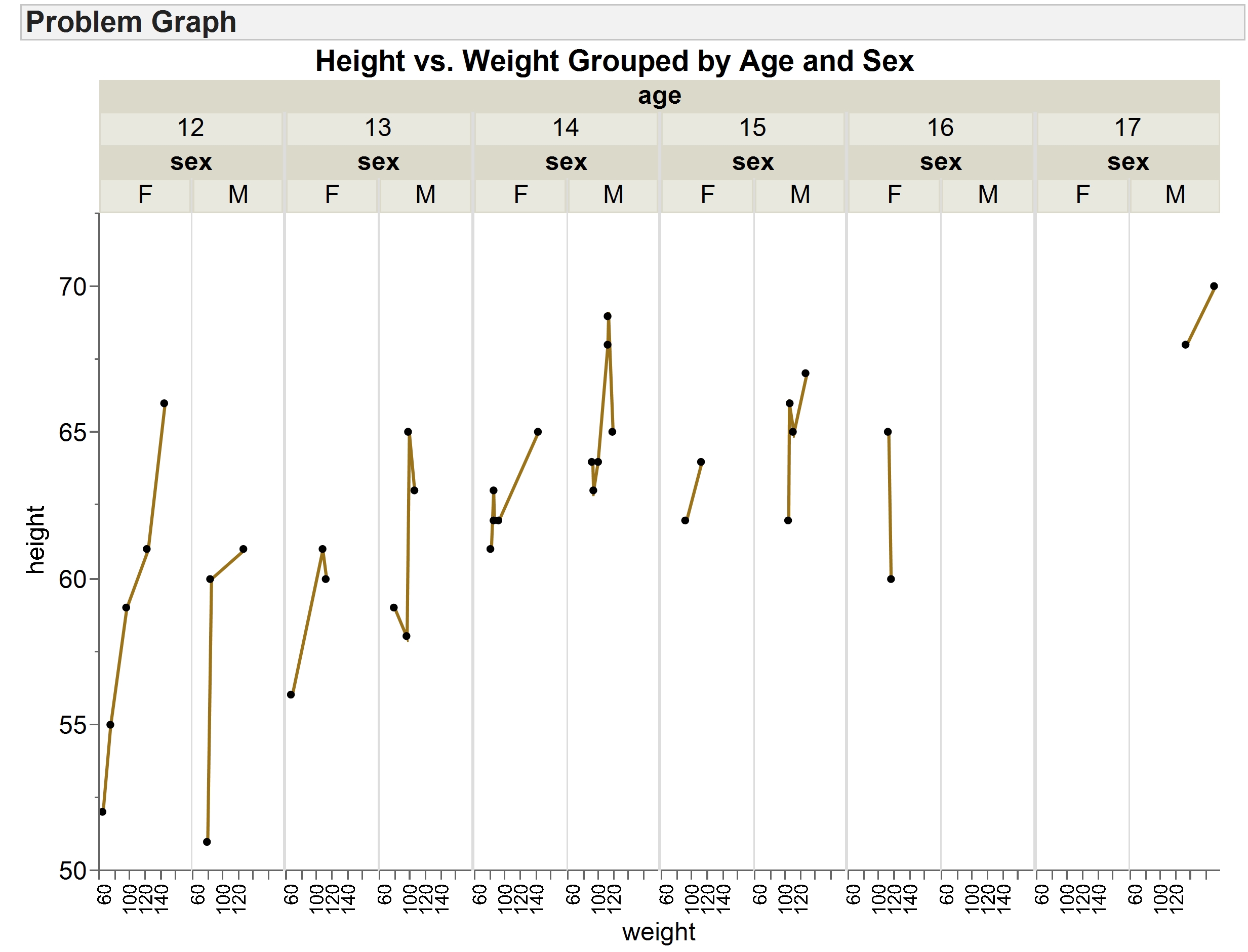Click the age 16 facet heading

click(x=941, y=128)
